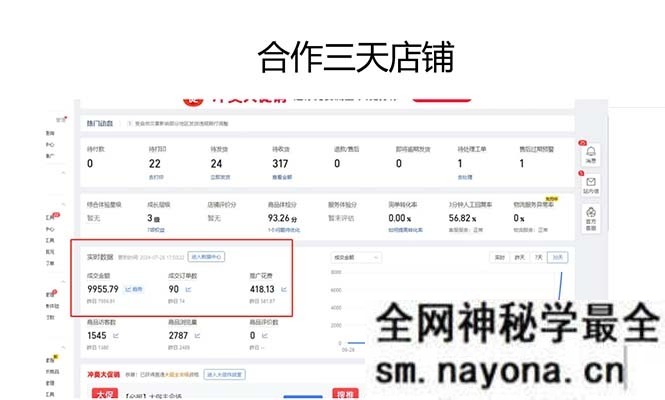Select the 30天 chart range tab
The image size is (665, 400).
tap(558, 257)
